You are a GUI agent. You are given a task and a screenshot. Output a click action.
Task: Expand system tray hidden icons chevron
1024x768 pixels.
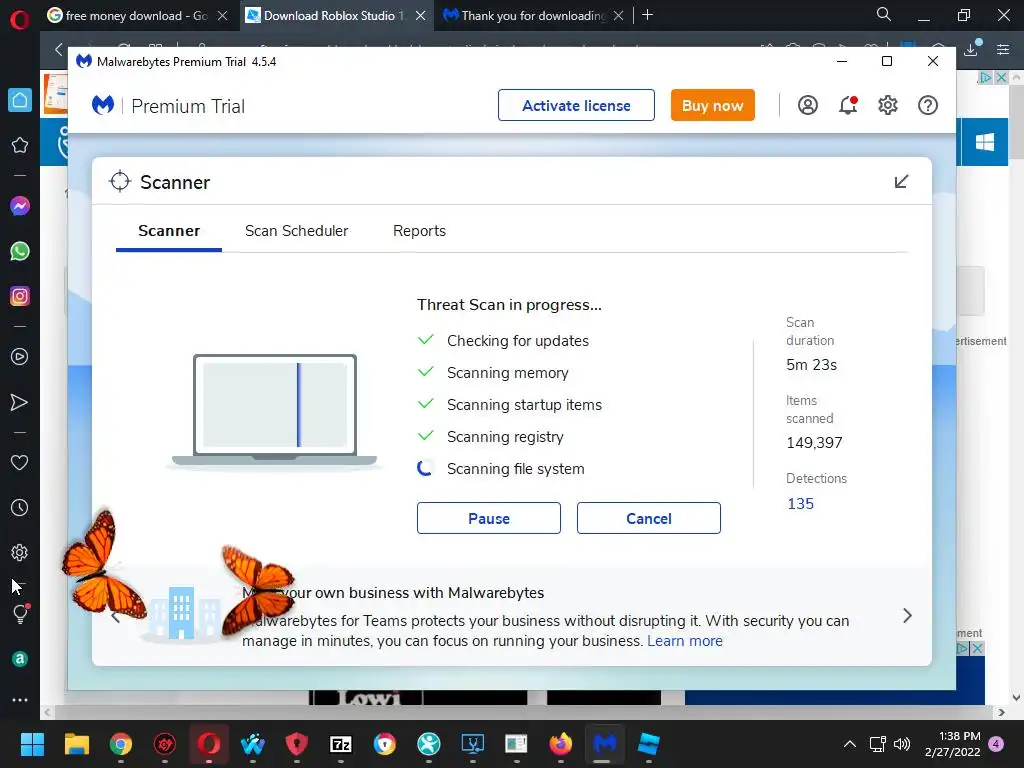point(850,744)
